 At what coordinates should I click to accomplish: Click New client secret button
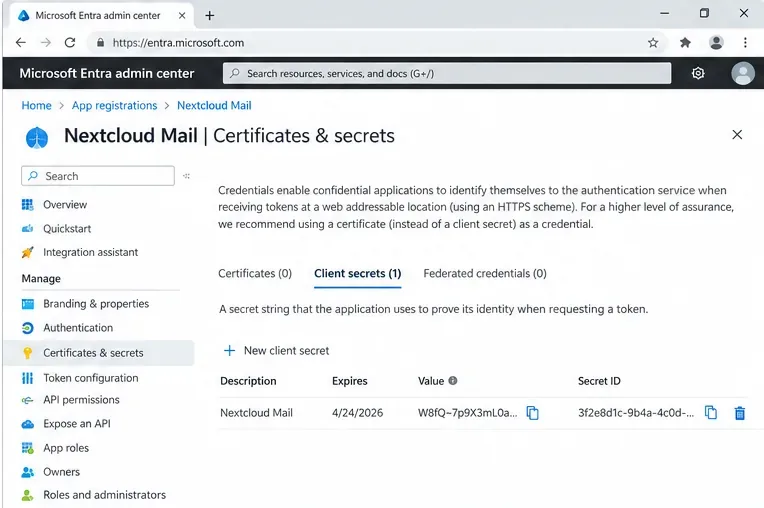(276, 350)
